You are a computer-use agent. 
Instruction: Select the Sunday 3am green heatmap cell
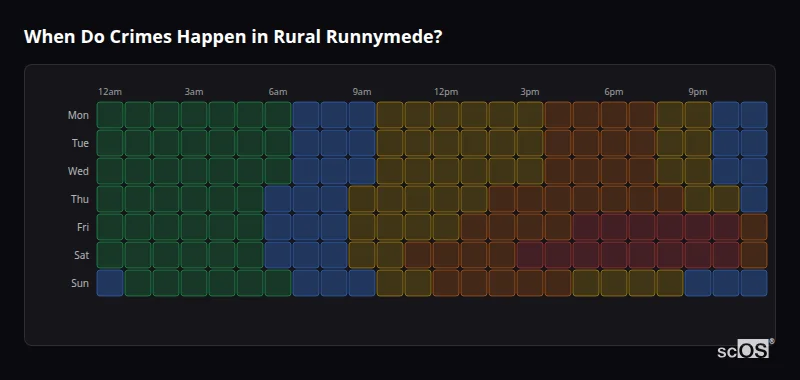194,283
